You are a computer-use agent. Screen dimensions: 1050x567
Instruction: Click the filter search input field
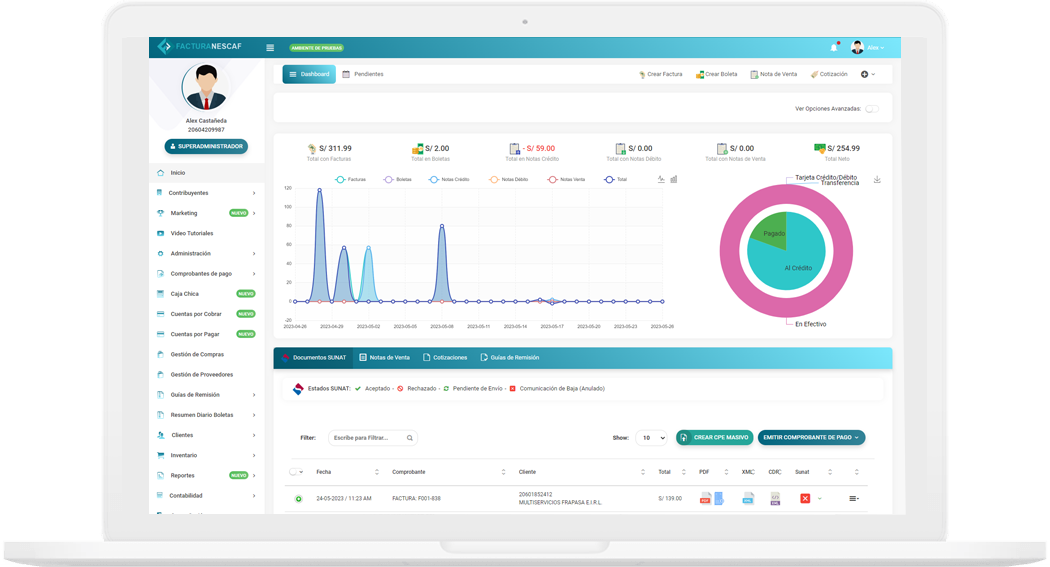coord(367,438)
